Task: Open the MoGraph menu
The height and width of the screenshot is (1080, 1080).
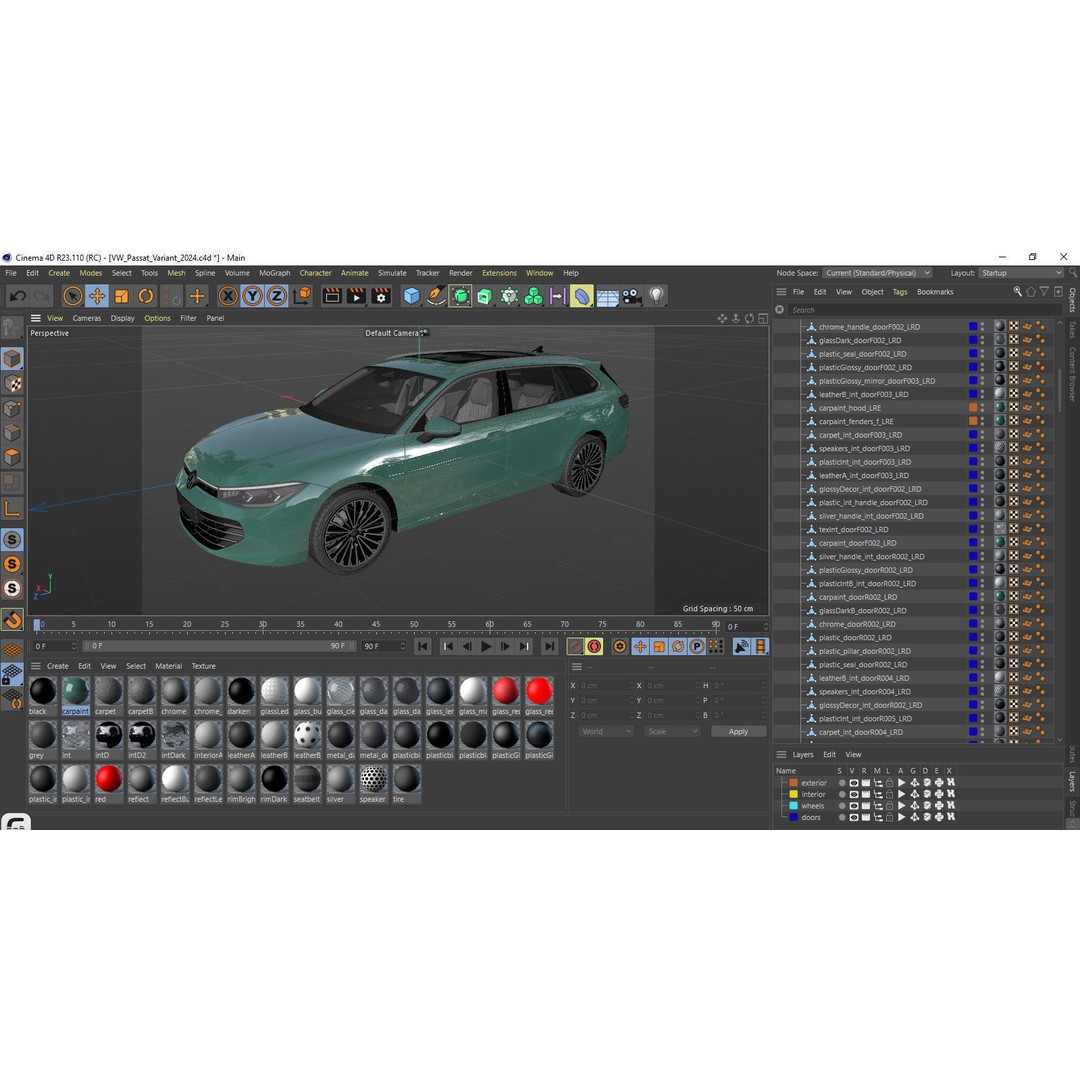Action: [274, 273]
